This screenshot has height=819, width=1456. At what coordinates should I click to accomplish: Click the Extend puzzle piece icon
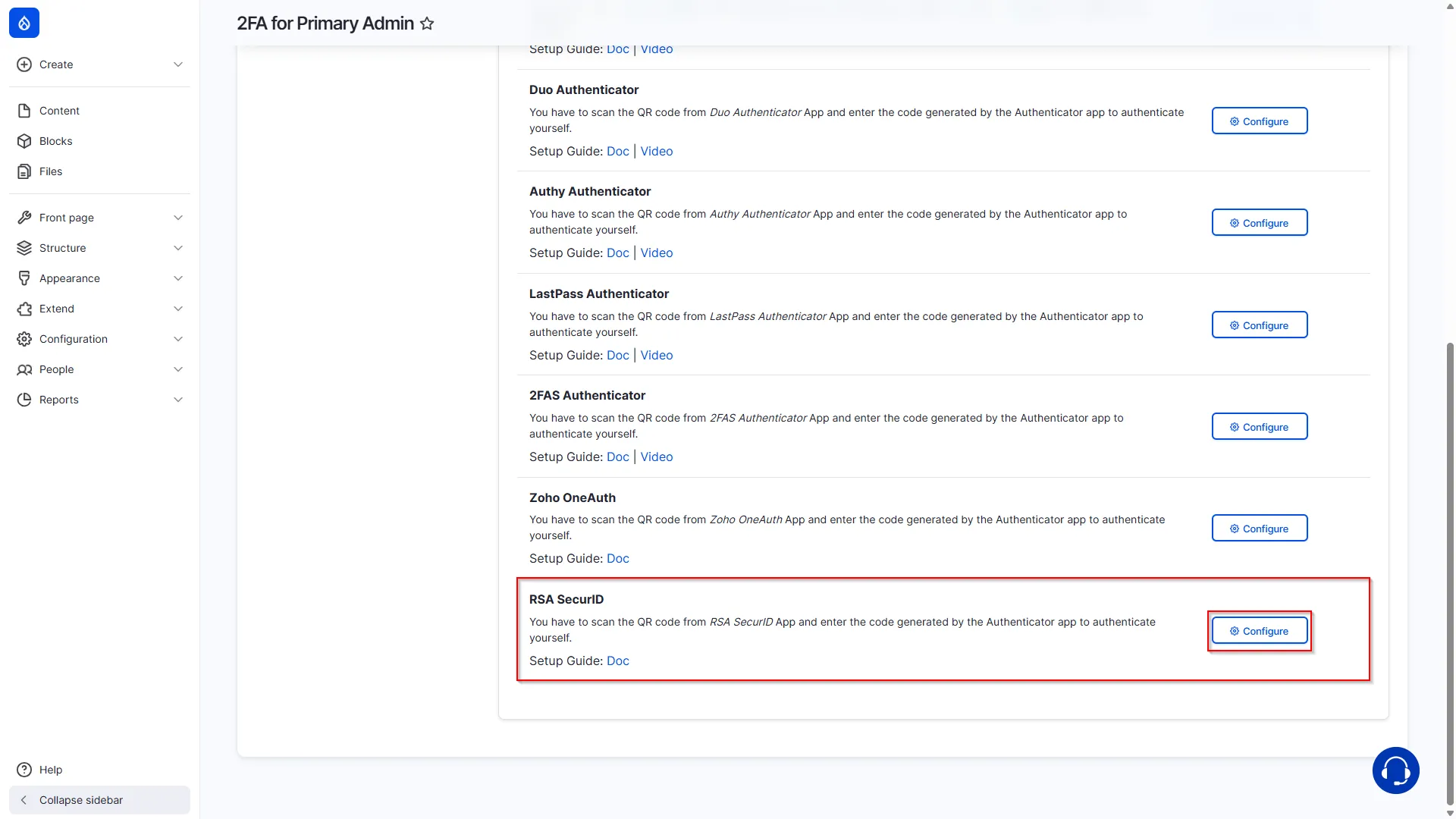click(24, 309)
